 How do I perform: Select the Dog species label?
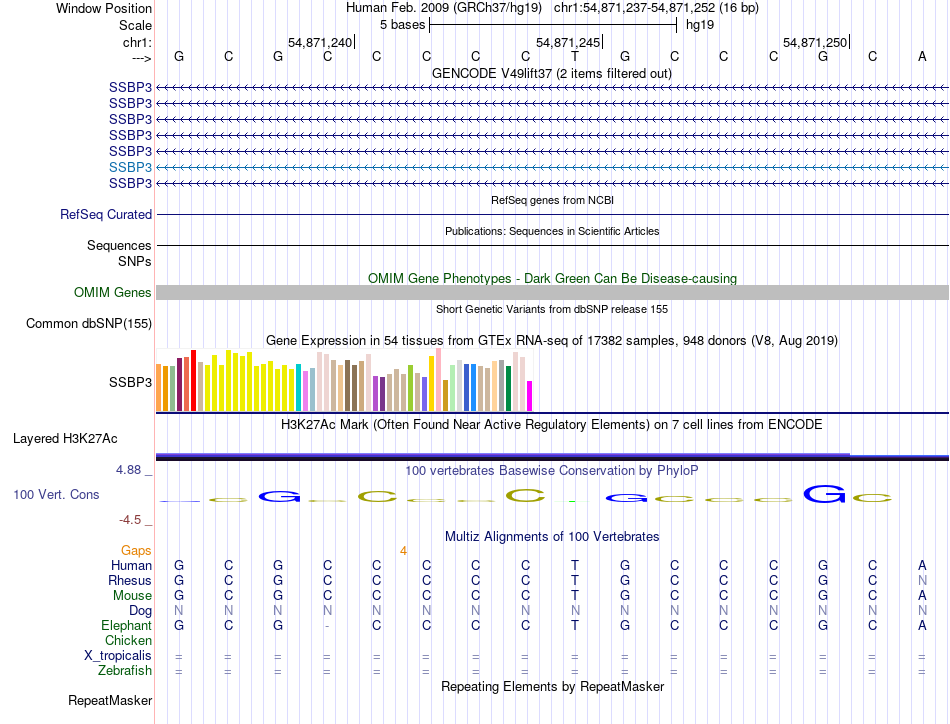pos(140,611)
